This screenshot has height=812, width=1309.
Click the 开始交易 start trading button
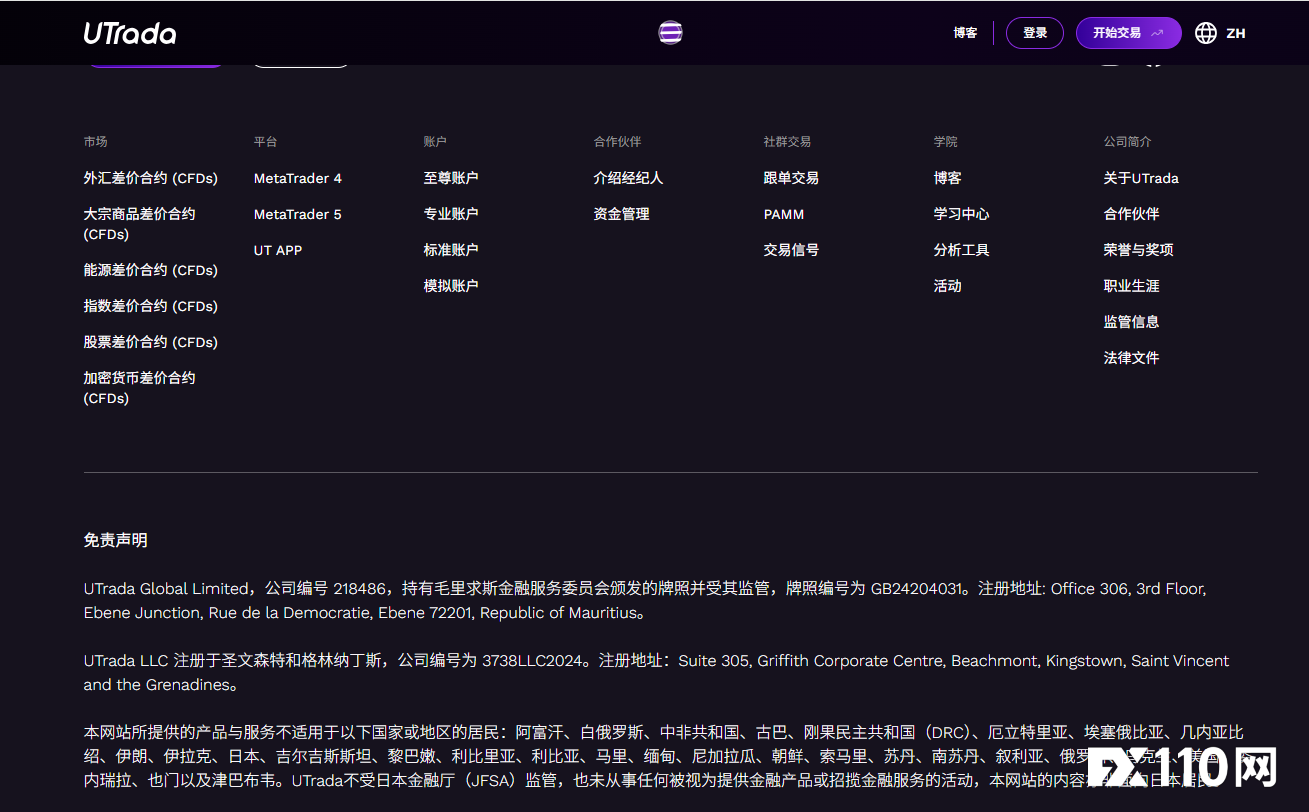[x=1128, y=33]
